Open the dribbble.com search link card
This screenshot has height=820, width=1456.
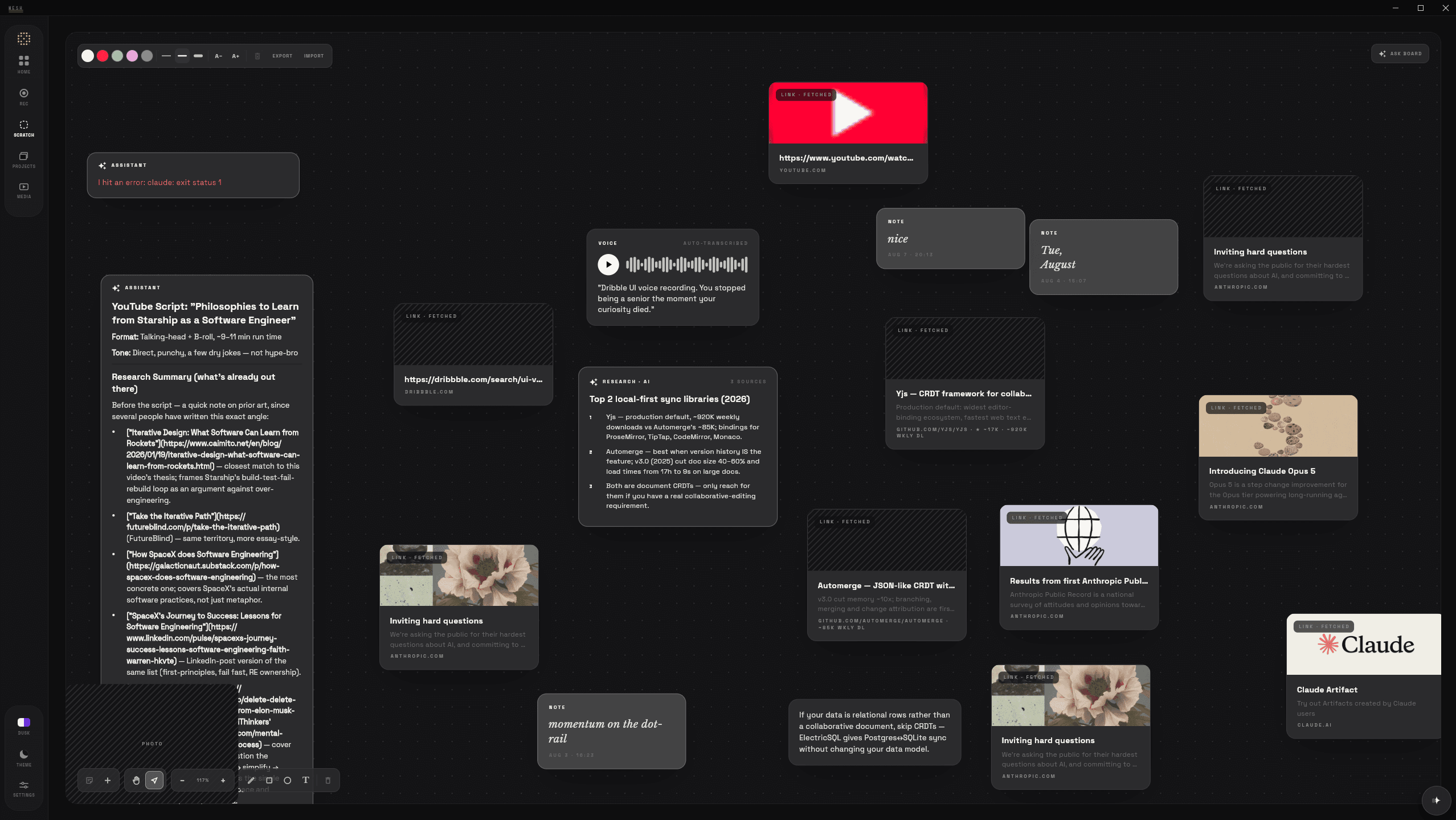[473, 354]
